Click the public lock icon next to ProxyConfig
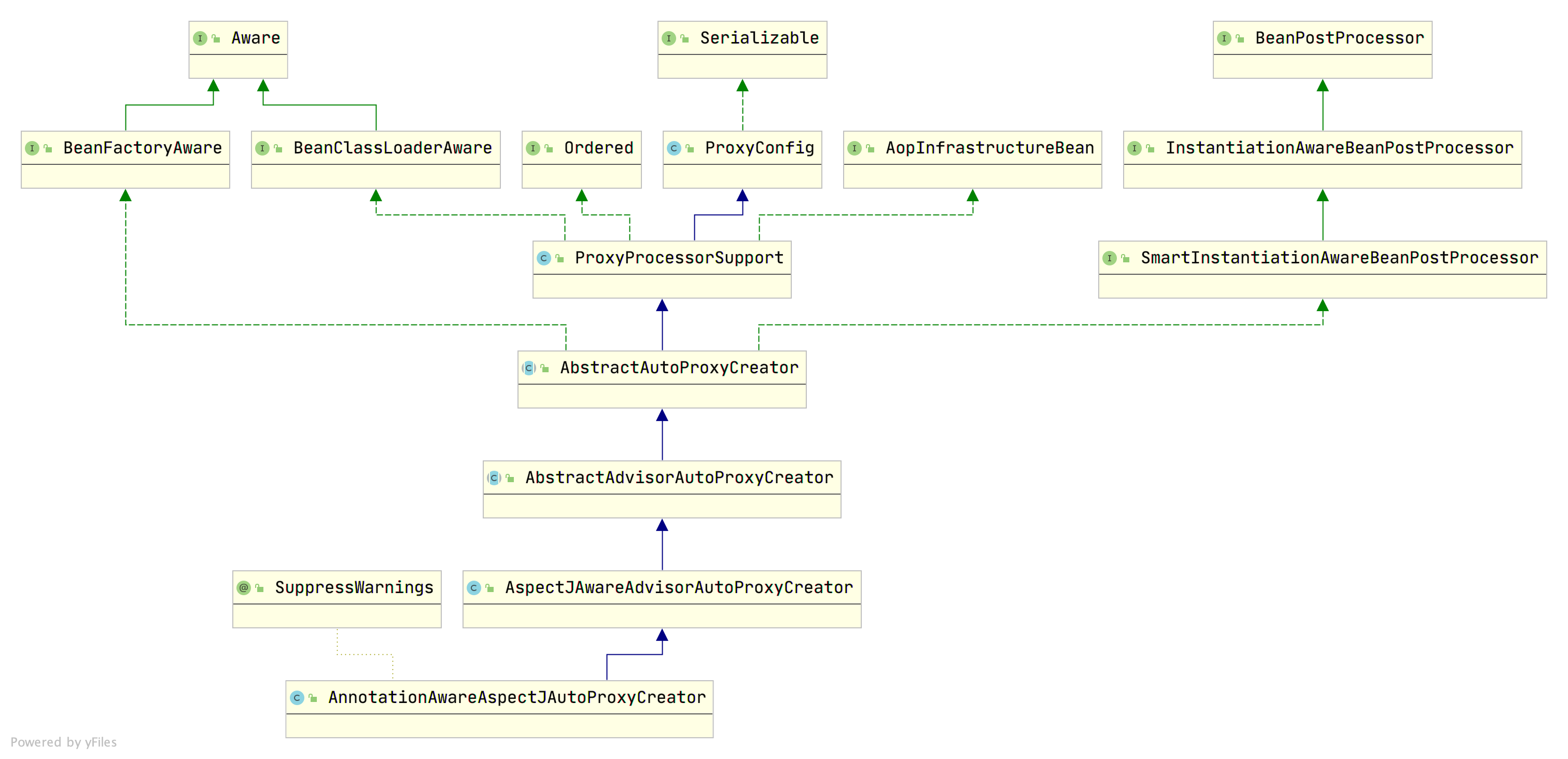Image resolution: width=1568 pixels, height=759 pixels. click(x=689, y=148)
